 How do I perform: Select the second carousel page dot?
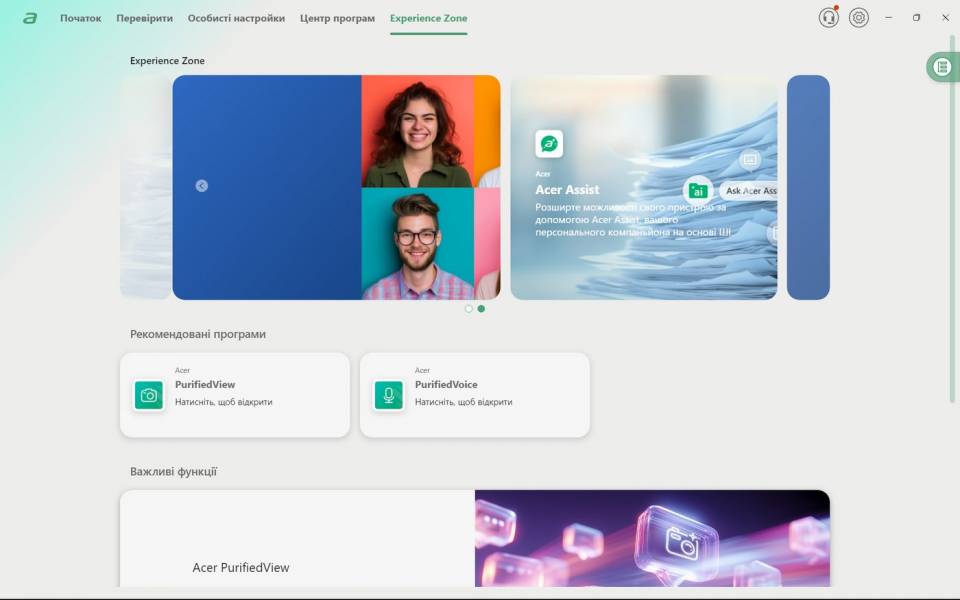pyautogui.click(x=481, y=309)
